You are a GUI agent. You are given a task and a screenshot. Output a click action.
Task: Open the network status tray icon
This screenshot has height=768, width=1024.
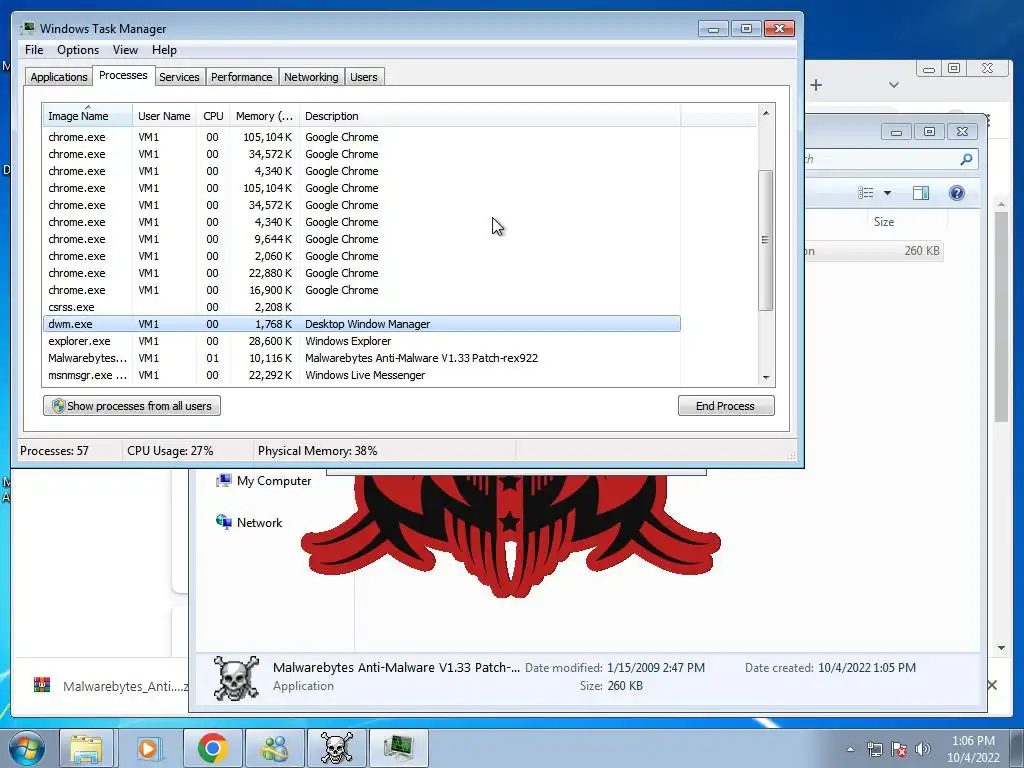pos(874,749)
